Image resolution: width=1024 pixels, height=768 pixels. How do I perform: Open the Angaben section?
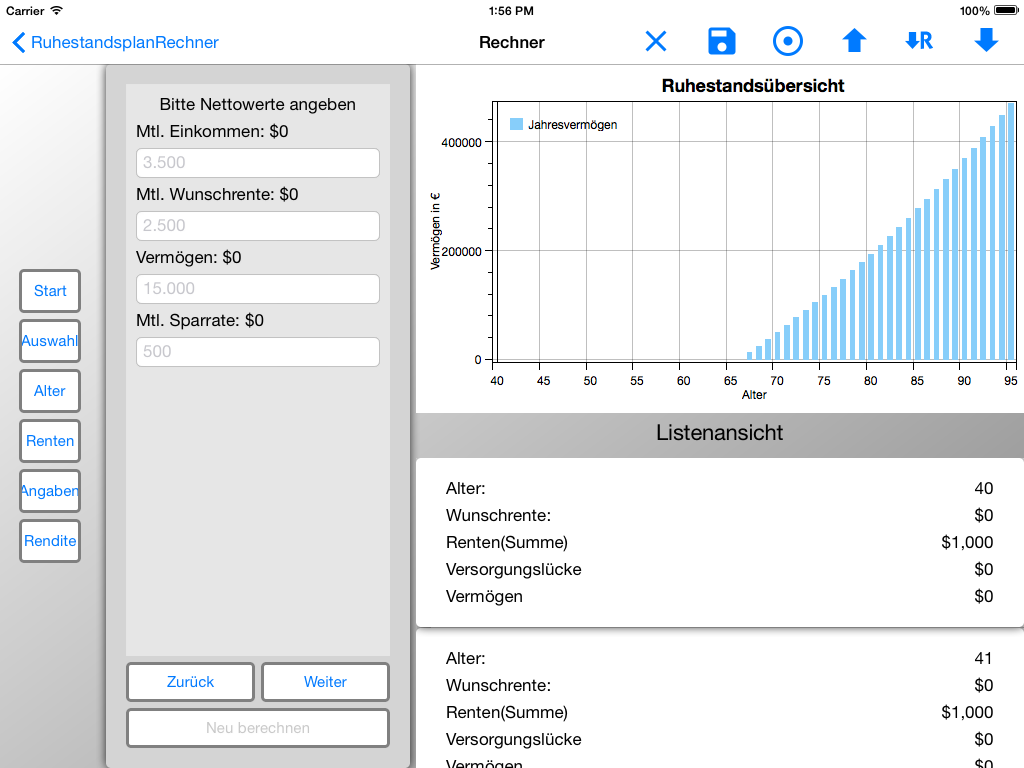(x=50, y=490)
